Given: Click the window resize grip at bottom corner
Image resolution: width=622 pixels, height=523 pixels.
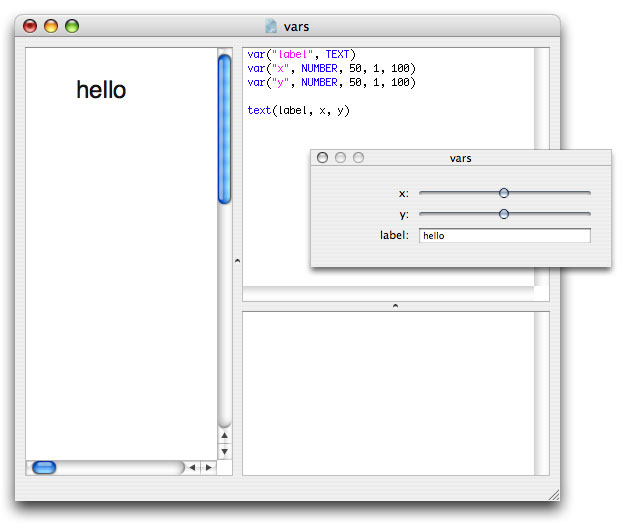Looking at the screenshot, I should 554,495.
